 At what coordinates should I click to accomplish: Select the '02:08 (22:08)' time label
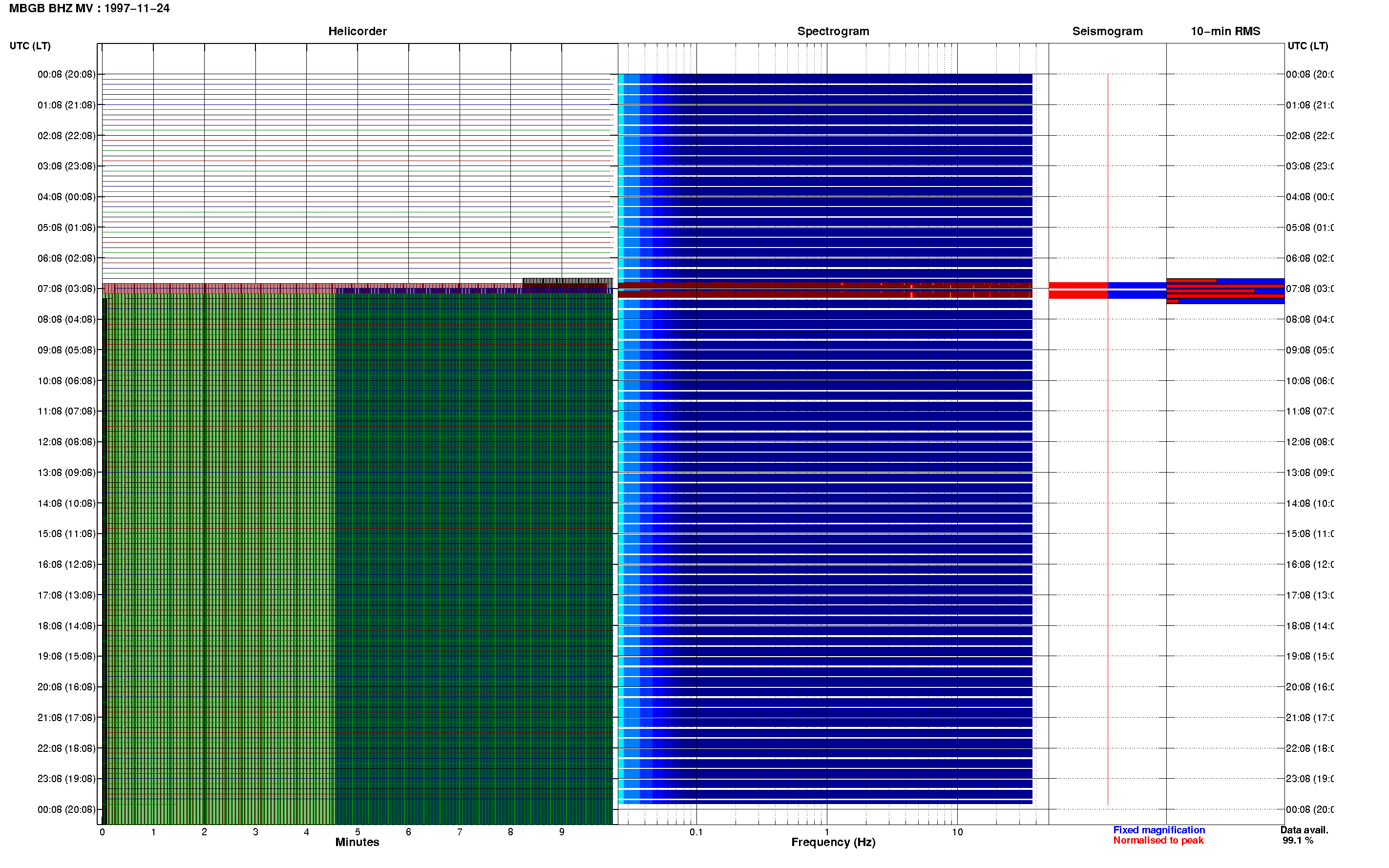tap(66, 136)
